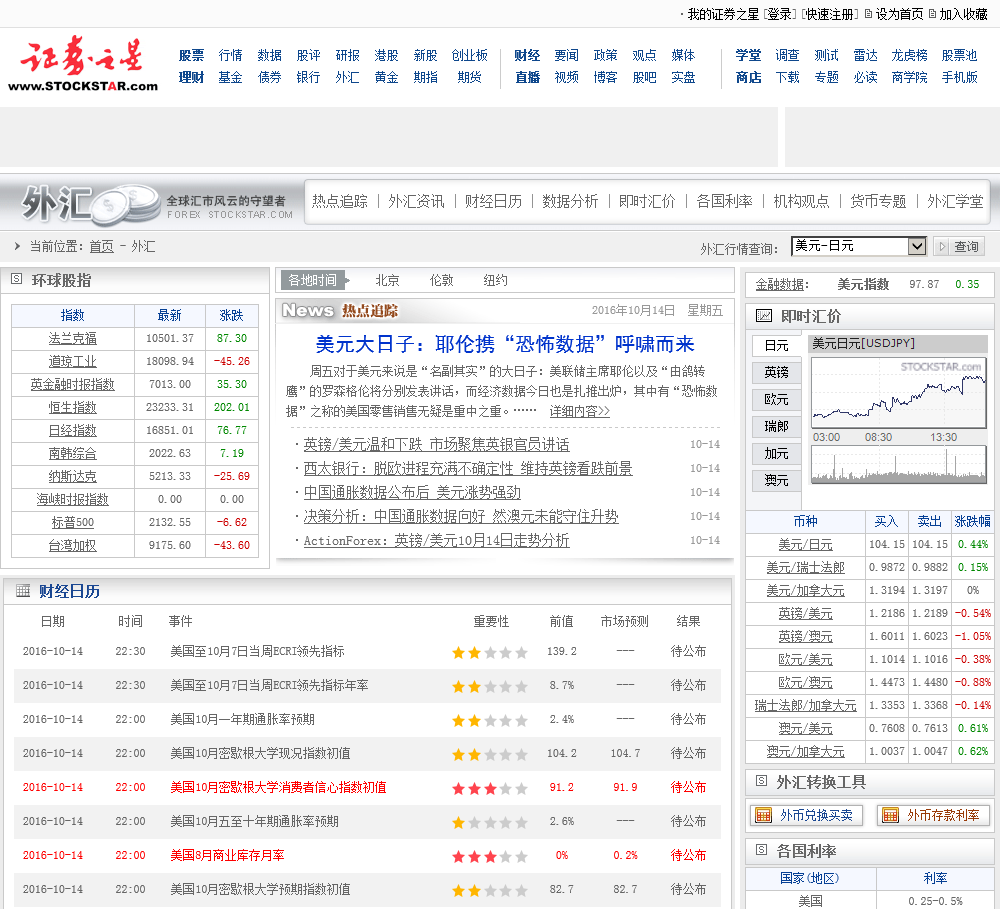Switch the rate chart to 欧元 tab

coord(776,399)
